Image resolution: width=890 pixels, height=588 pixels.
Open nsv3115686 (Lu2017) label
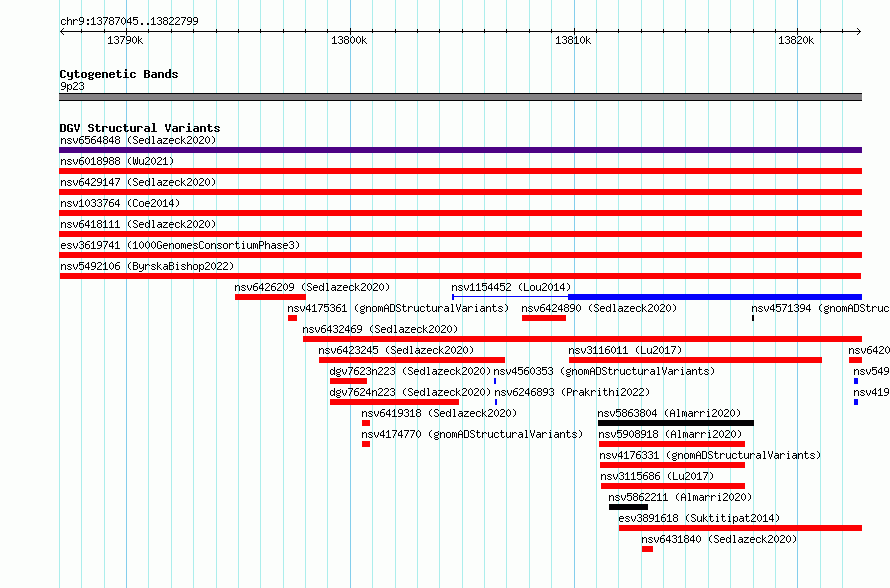(x=657, y=476)
